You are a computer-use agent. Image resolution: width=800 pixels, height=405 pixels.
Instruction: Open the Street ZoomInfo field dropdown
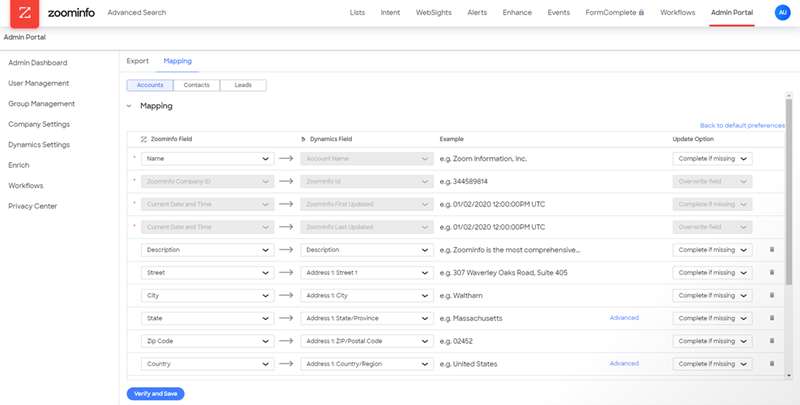tap(208, 272)
